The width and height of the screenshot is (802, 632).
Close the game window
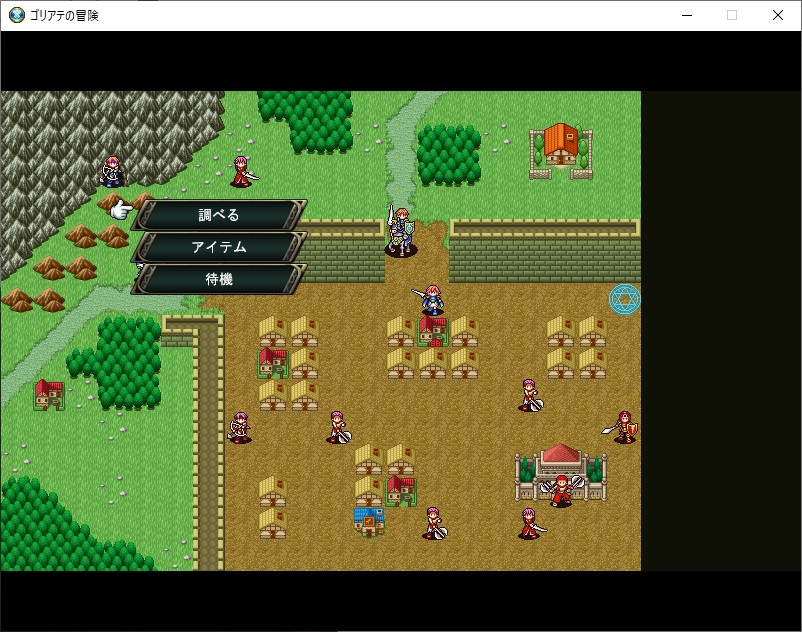[777, 15]
